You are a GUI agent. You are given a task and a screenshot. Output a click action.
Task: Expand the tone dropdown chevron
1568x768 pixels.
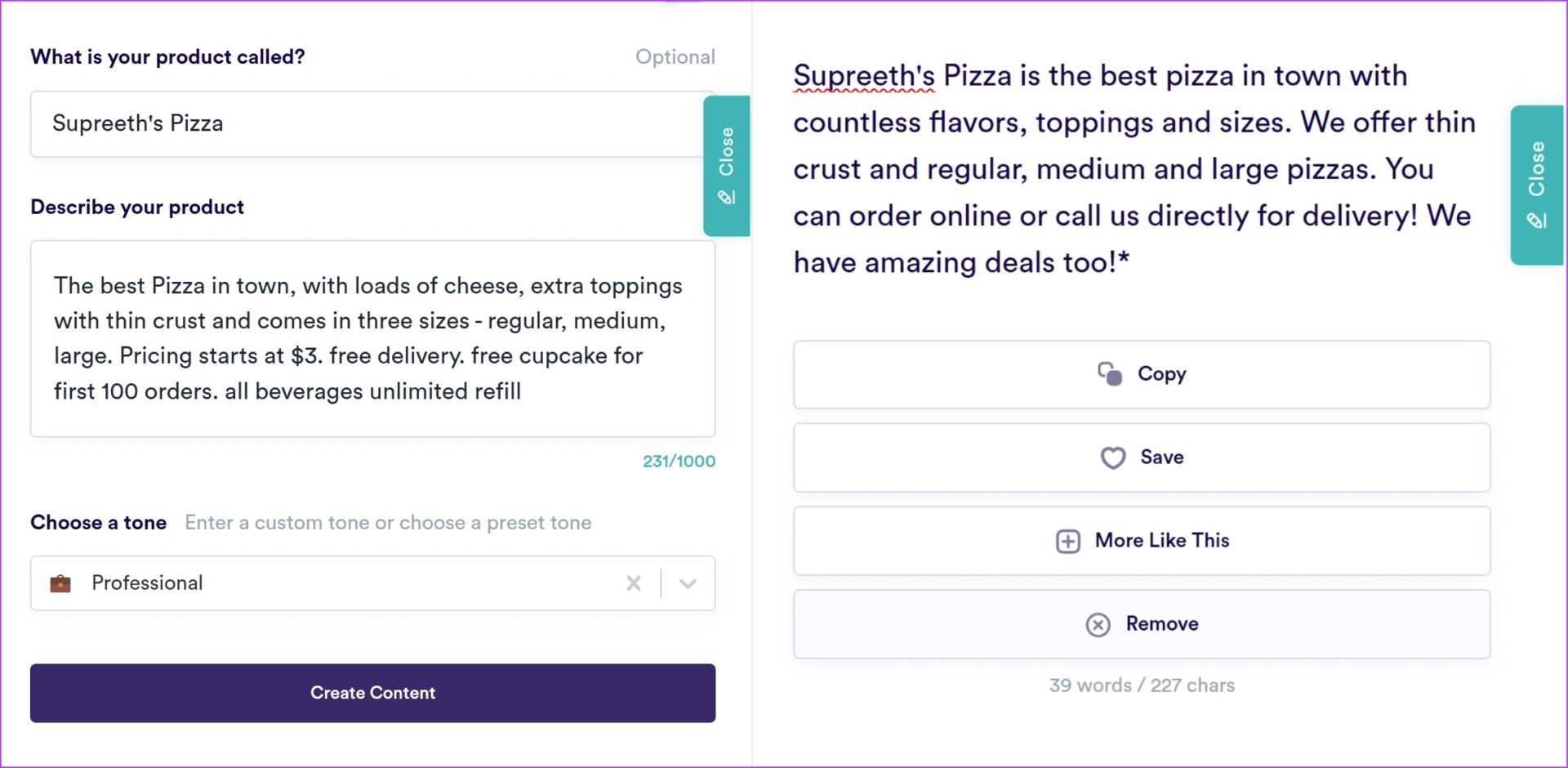click(688, 583)
